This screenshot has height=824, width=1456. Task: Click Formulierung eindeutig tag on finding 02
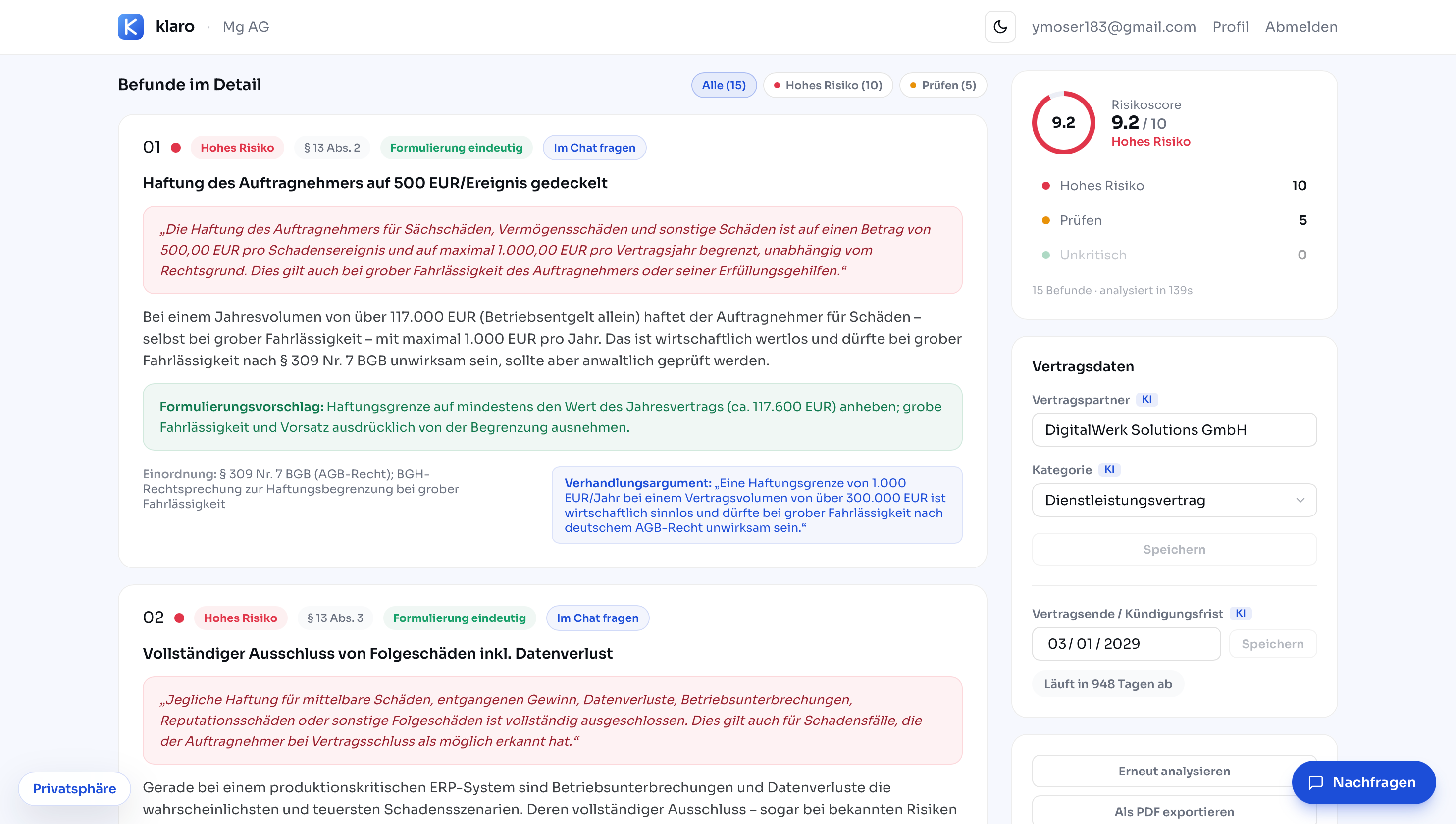[x=460, y=618]
